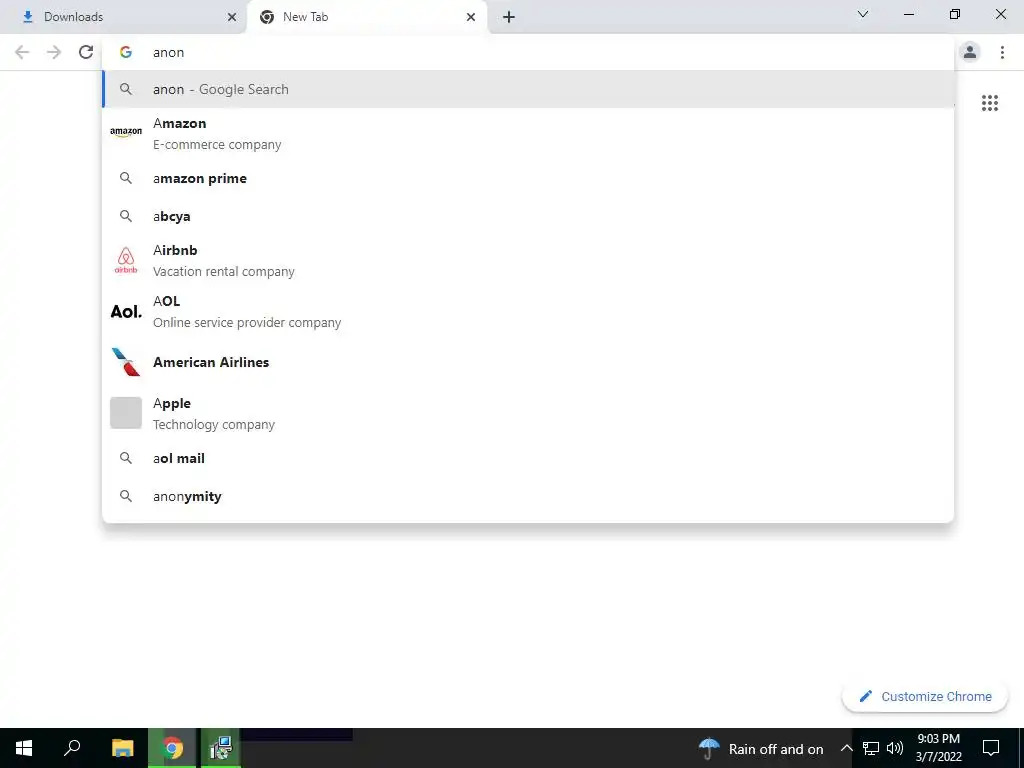Image resolution: width=1024 pixels, height=768 pixels.
Task: Open the notification center icon
Action: pyautogui.click(x=991, y=748)
